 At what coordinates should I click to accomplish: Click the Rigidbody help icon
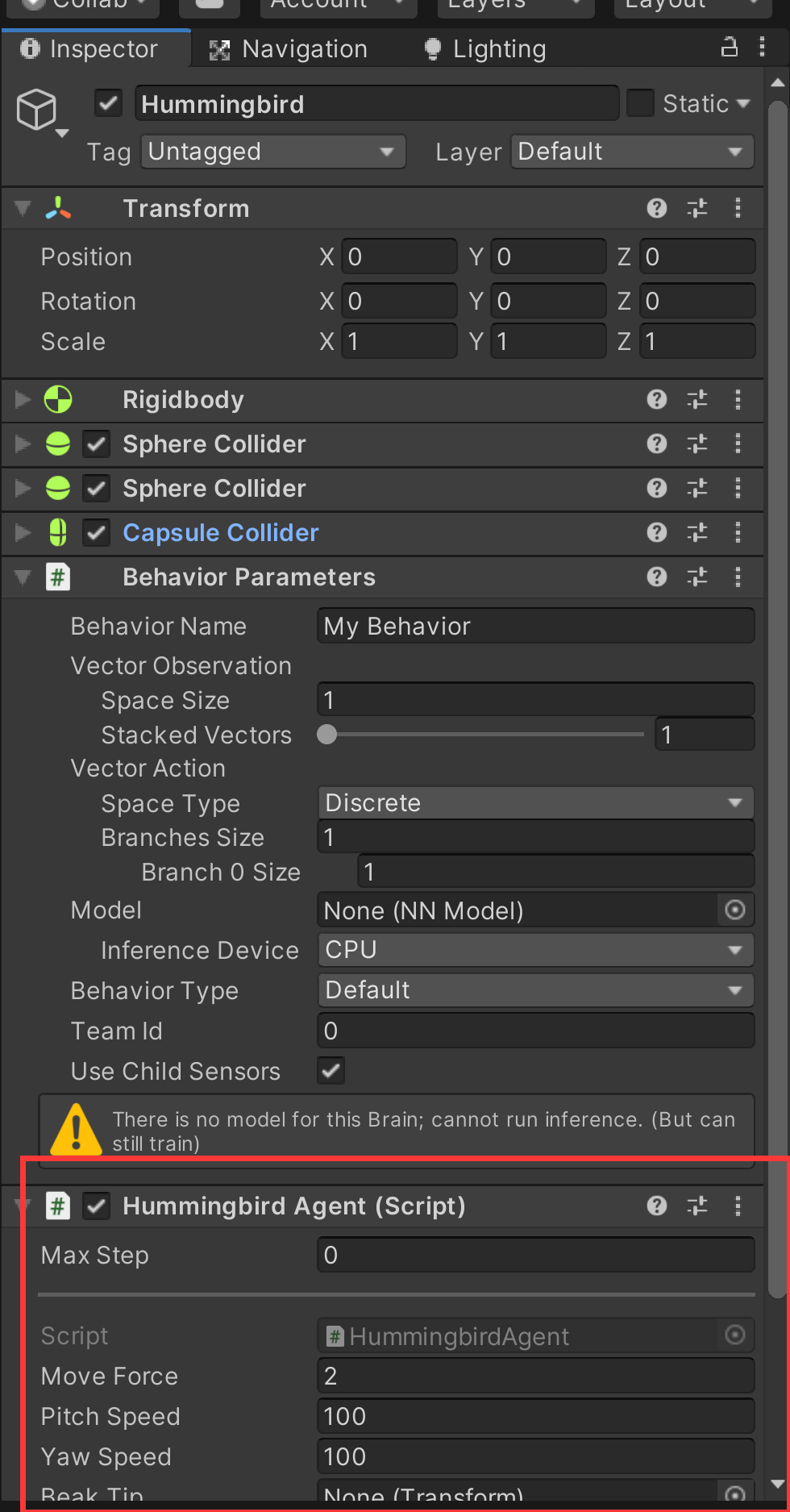pyautogui.click(x=657, y=399)
